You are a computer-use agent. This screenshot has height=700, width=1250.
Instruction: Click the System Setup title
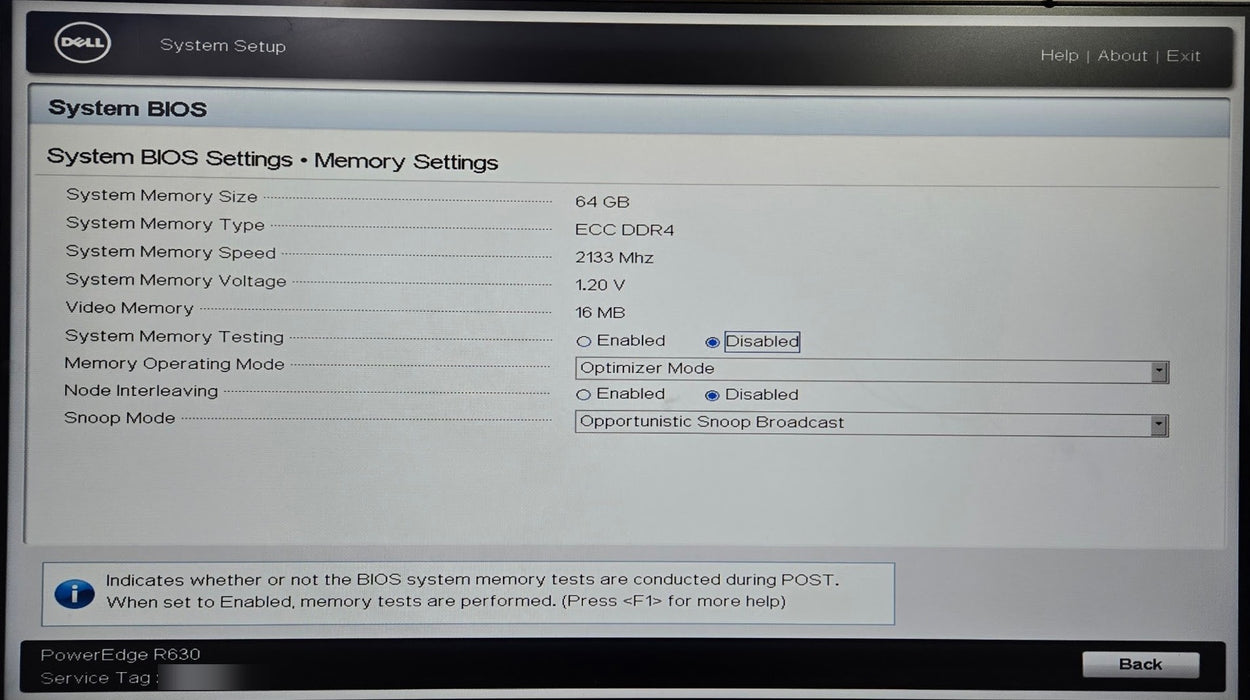223,46
